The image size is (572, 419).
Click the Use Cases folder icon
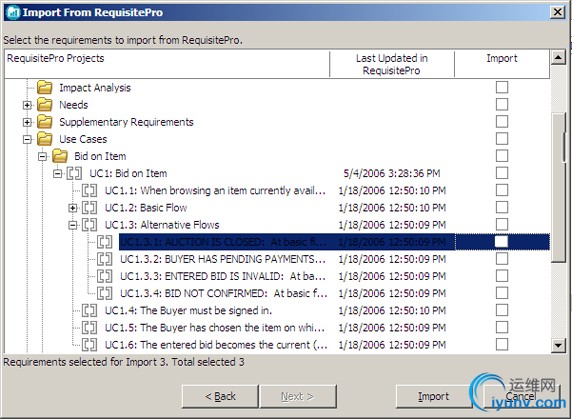45,139
